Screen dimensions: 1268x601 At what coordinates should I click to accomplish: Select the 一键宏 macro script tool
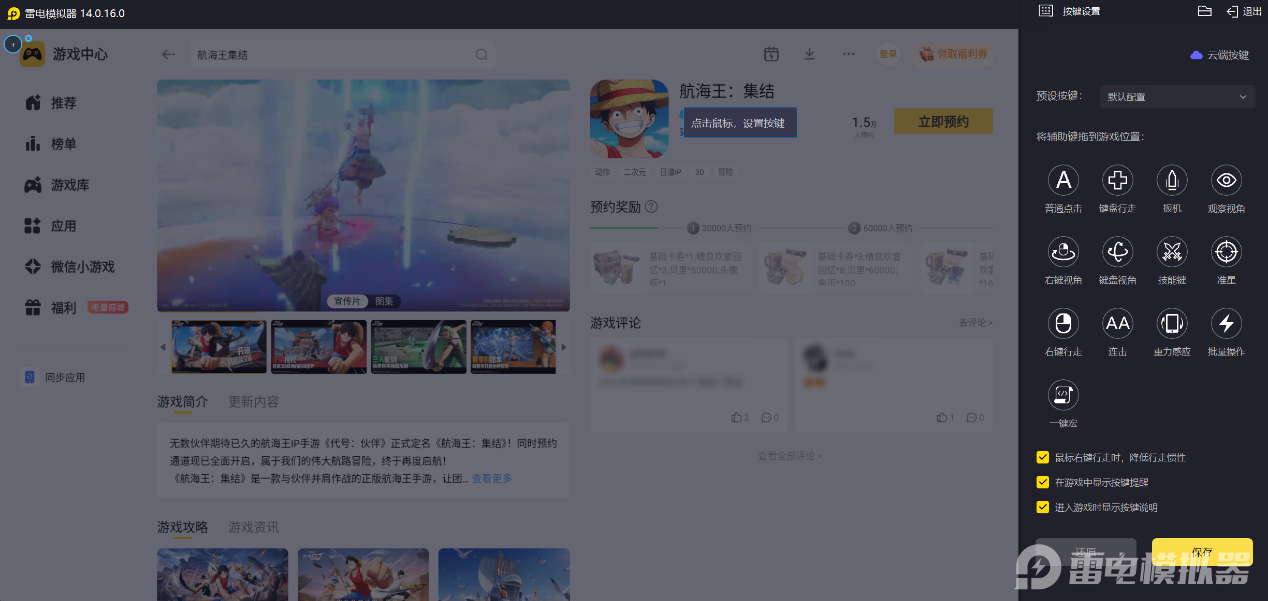click(1063, 395)
